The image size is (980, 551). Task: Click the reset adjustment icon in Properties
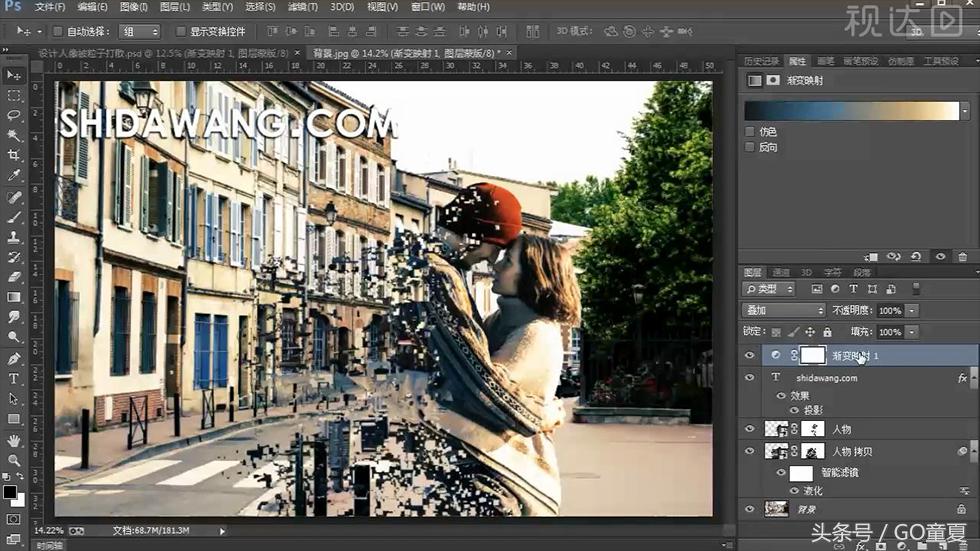pos(916,257)
